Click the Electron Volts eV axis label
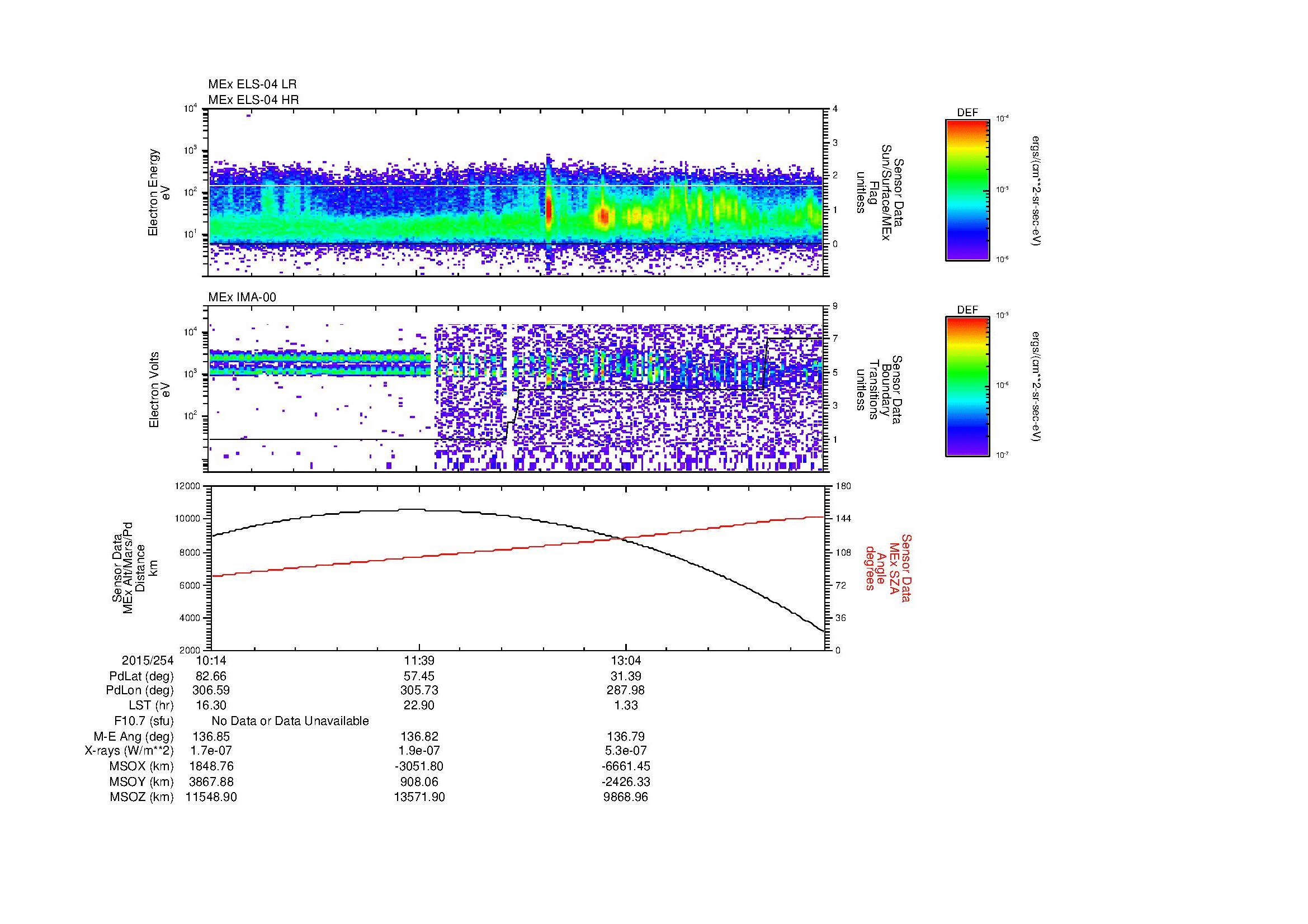This screenshot has height=924, width=1308. (x=159, y=390)
